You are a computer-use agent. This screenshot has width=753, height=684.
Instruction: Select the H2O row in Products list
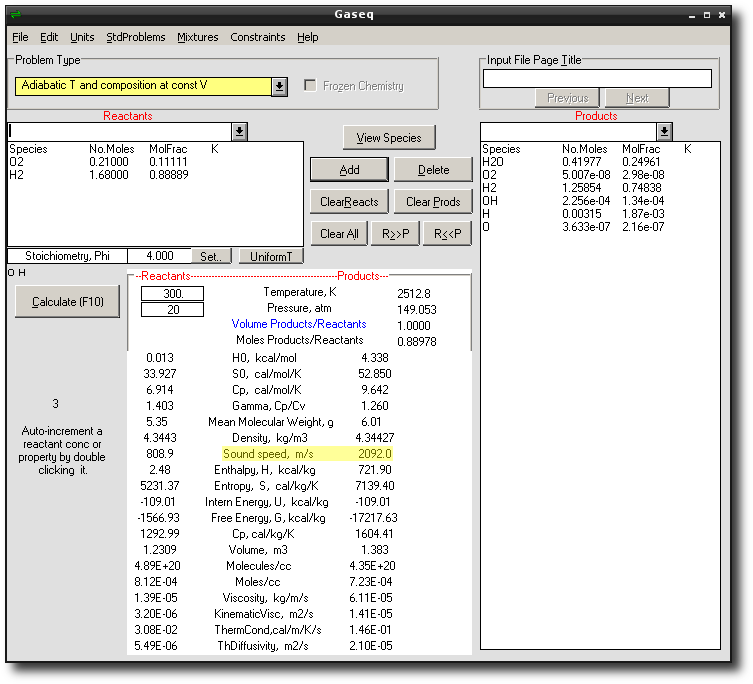(600, 162)
